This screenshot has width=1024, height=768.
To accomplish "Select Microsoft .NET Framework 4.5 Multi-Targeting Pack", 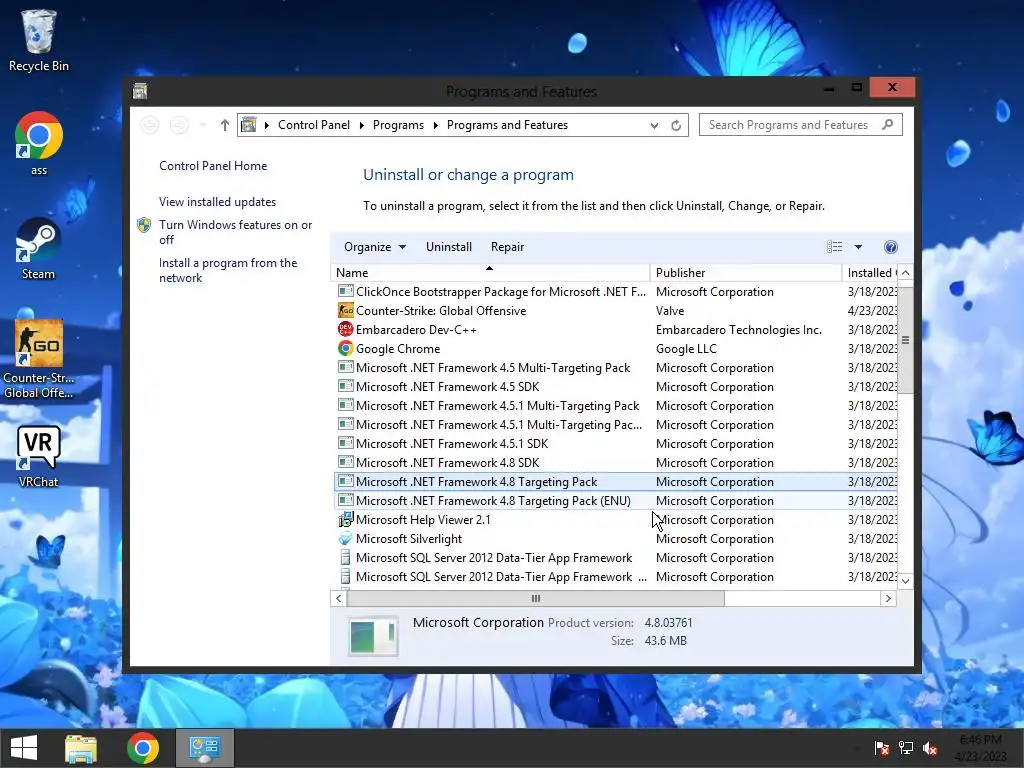I will (615, 368).
